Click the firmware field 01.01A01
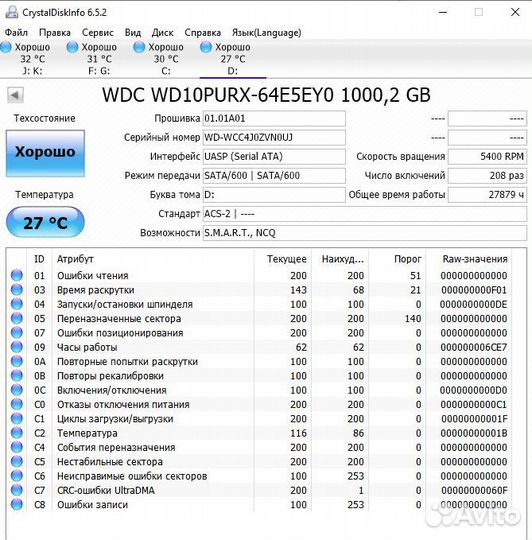 tap(274, 118)
